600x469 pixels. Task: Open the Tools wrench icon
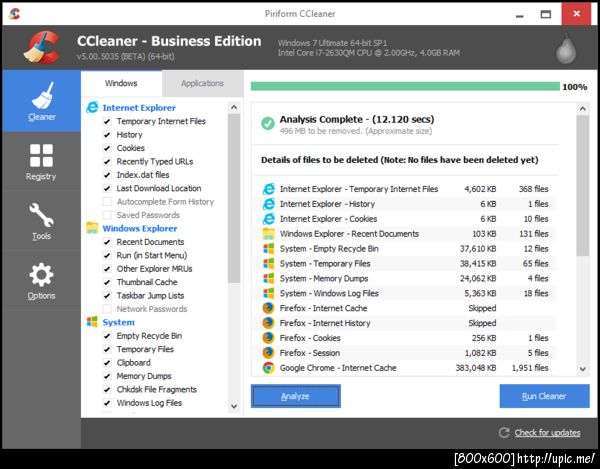click(x=41, y=215)
